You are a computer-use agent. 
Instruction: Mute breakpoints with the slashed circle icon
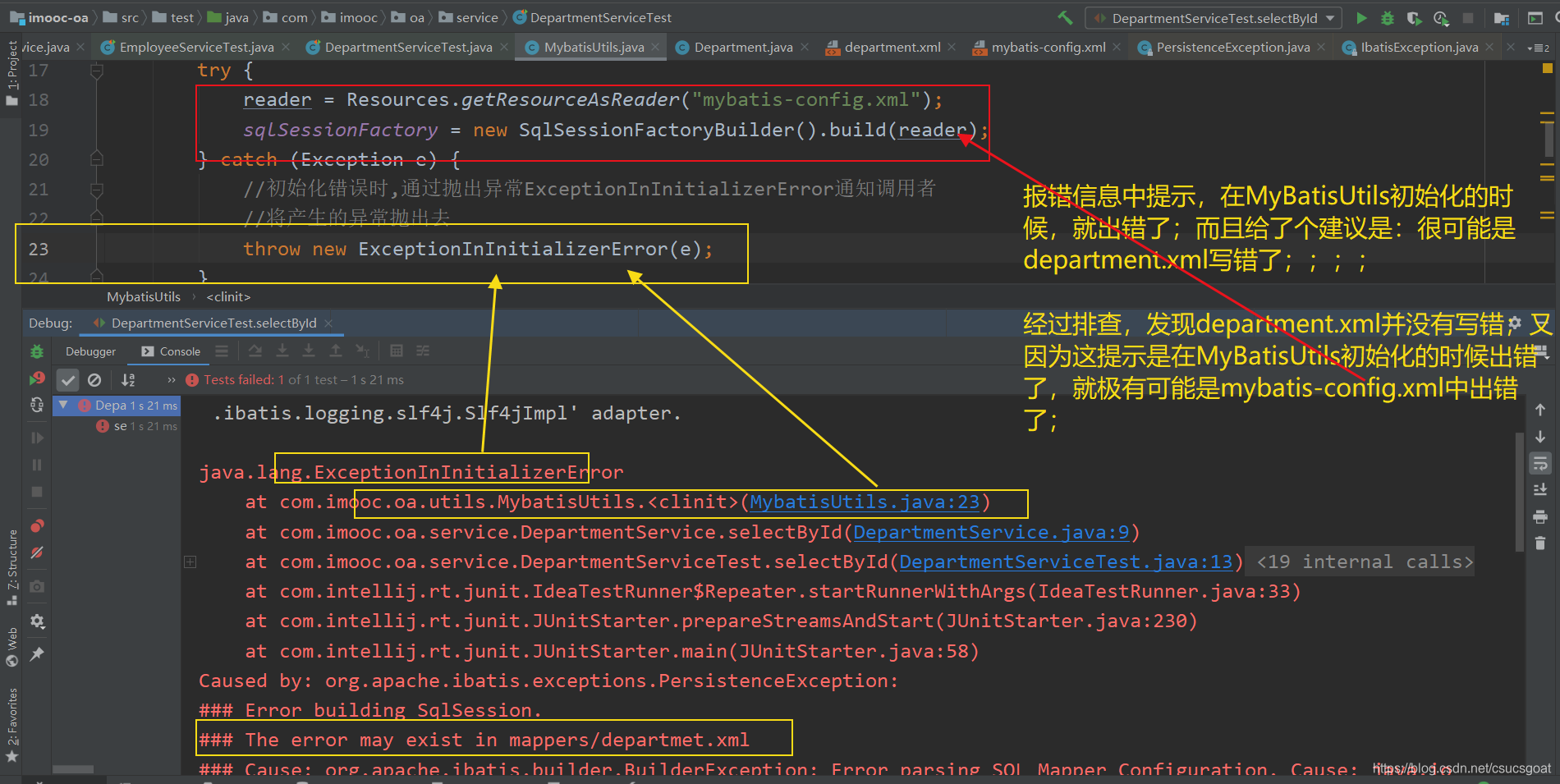pyautogui.click(x=37, y=552)
